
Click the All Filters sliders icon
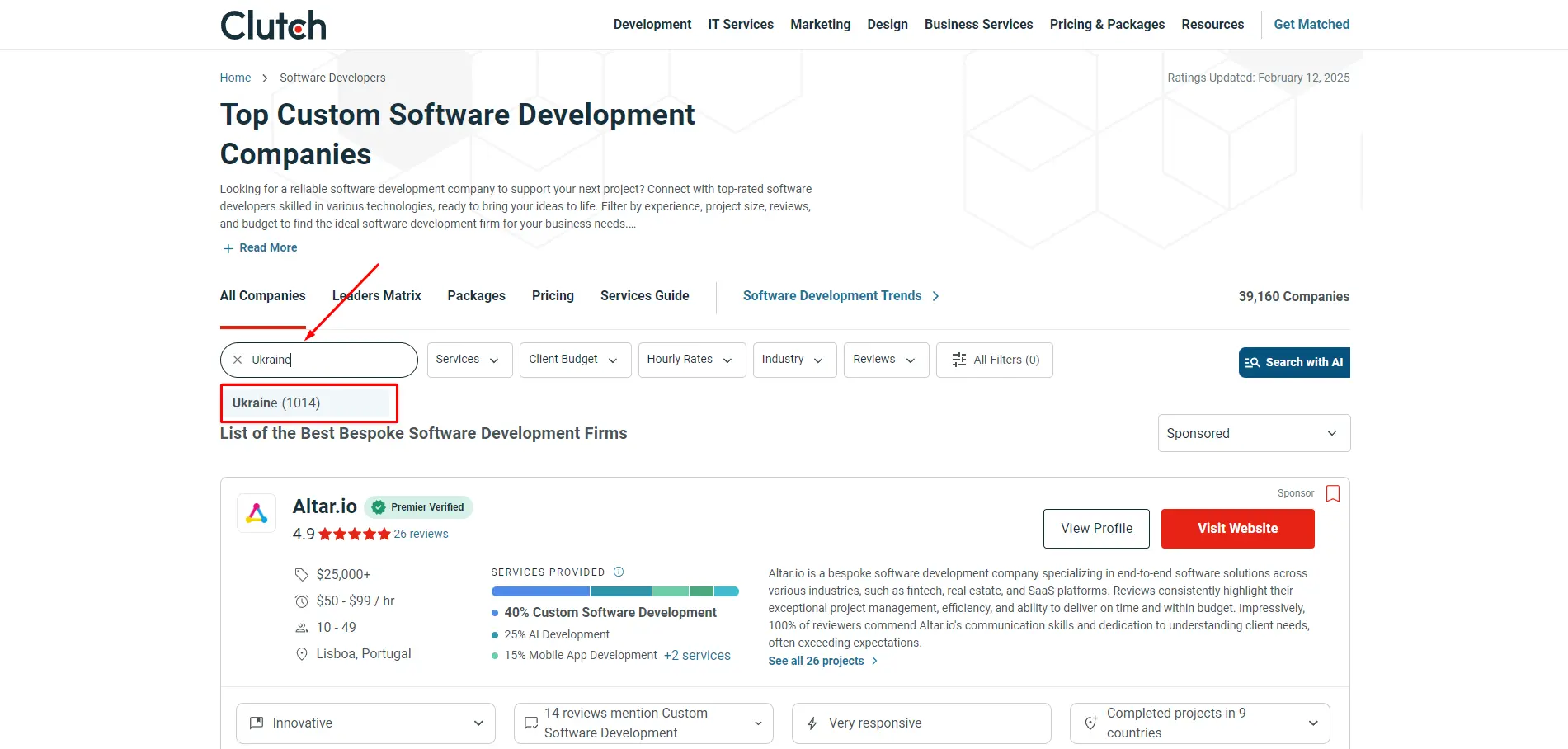[958, 360]
